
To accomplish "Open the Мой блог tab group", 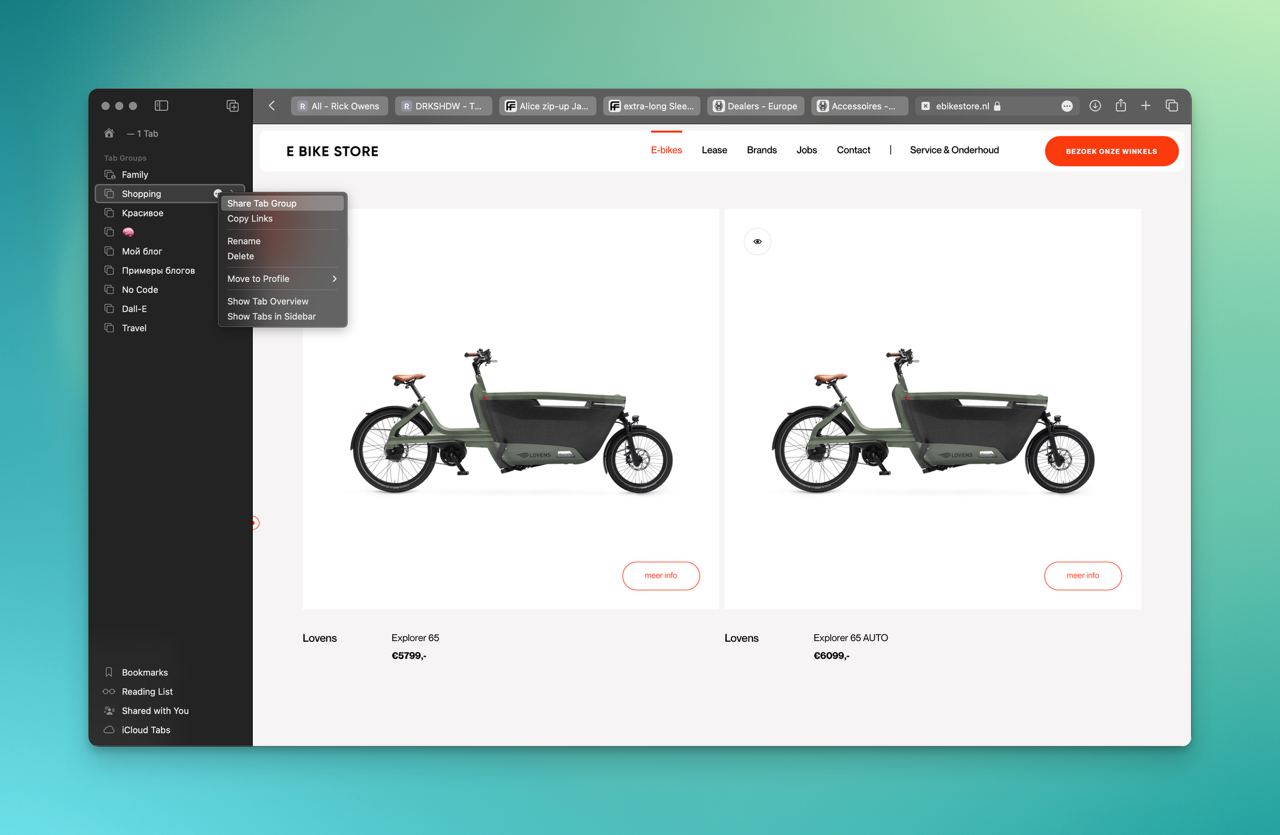I will (x=142, y=252).
